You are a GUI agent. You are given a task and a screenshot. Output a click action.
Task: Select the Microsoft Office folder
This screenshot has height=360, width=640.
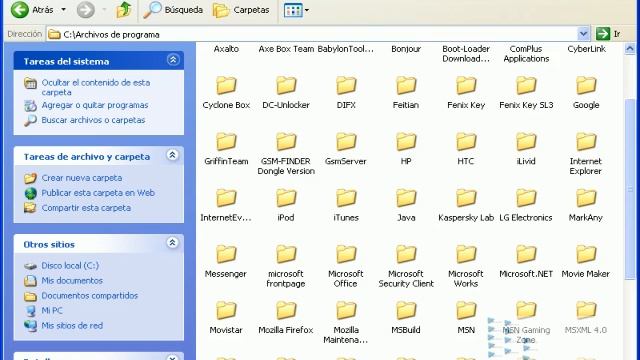coord(346,267)
